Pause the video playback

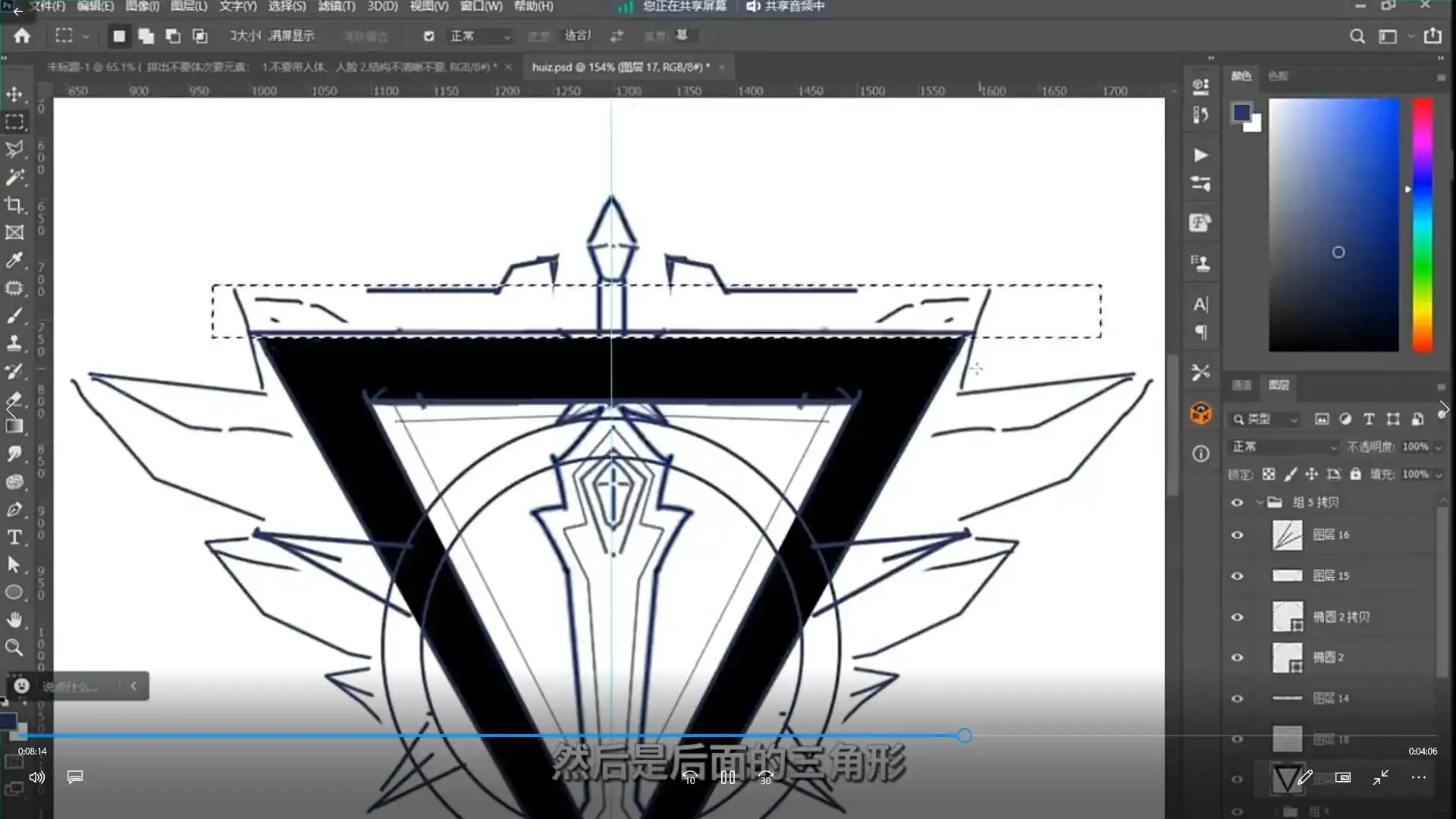tap(728, 777)
